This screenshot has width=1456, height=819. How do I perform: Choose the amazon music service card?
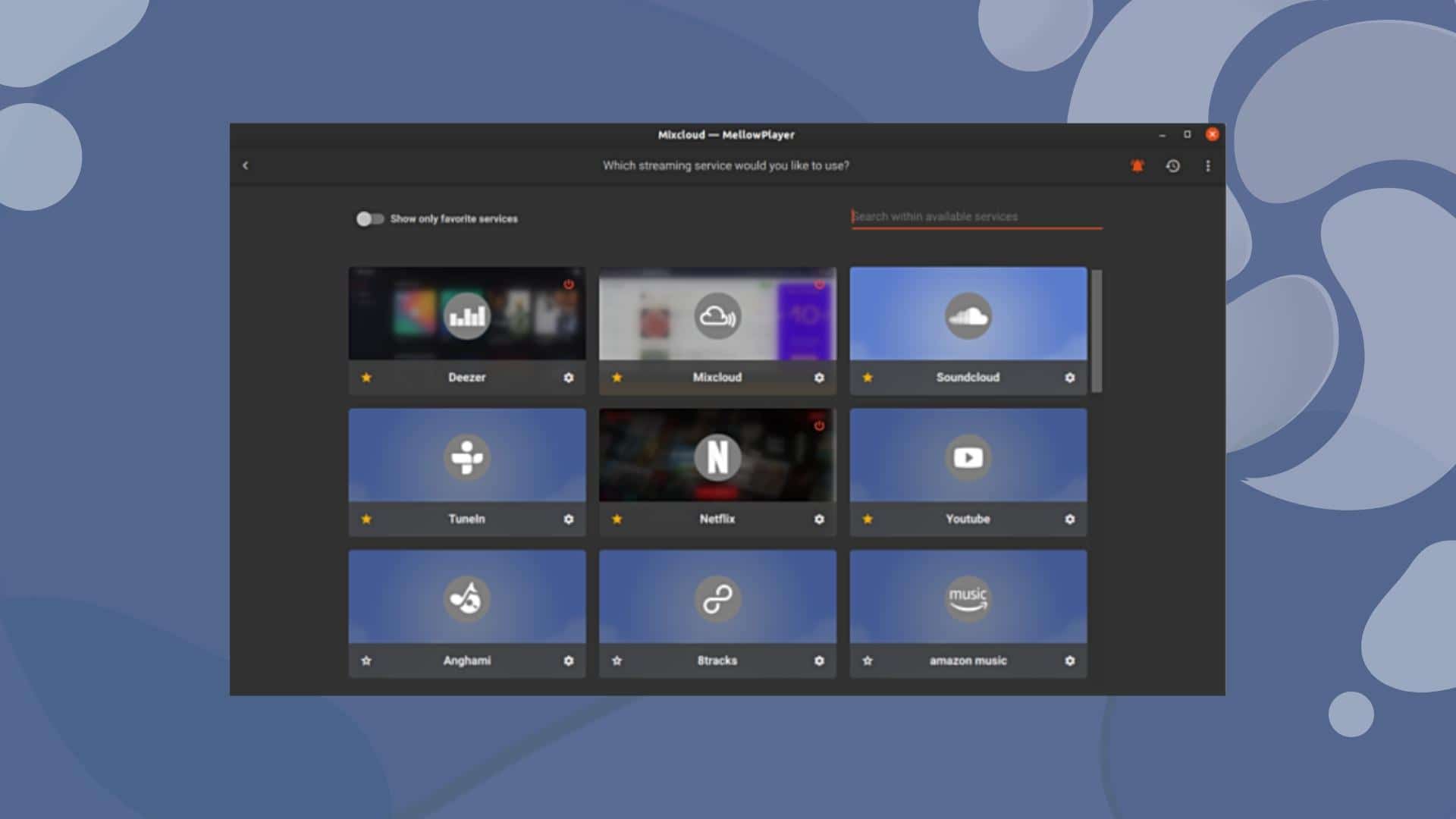(x=968, y=613)
